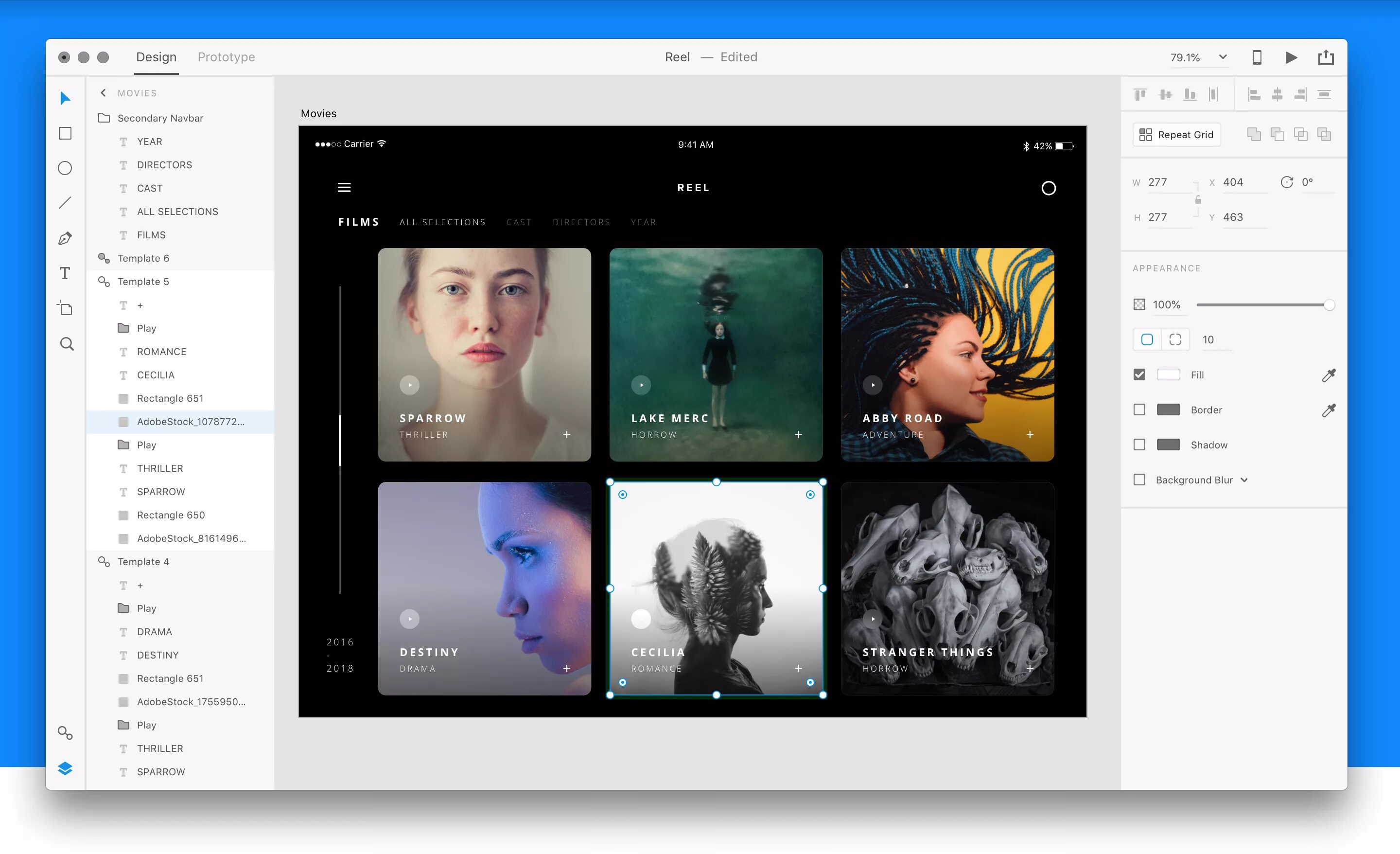Select the Ellipse tool
This screenshot has width=1400, height=854.
65,168
